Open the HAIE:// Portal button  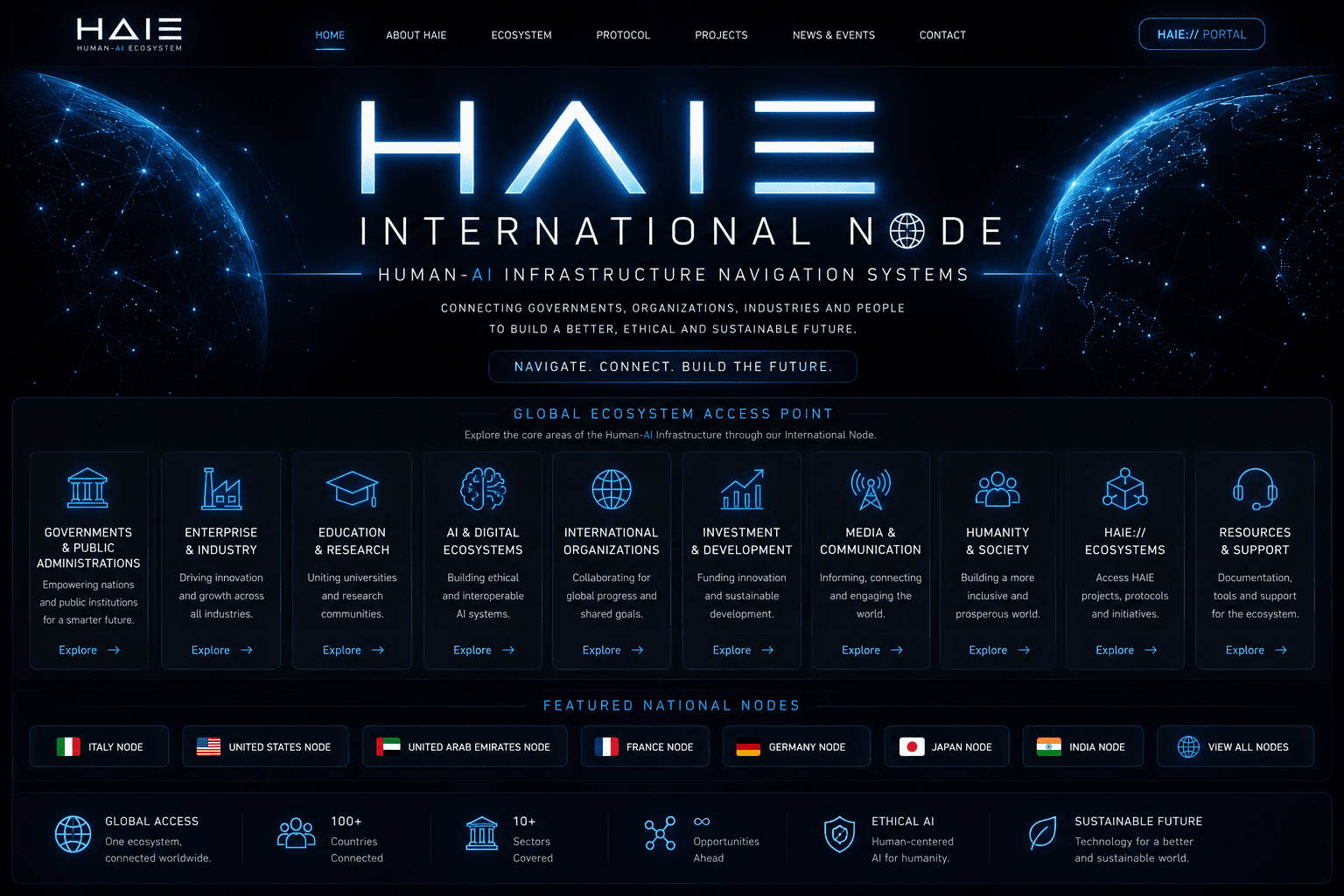[1201, 34]
